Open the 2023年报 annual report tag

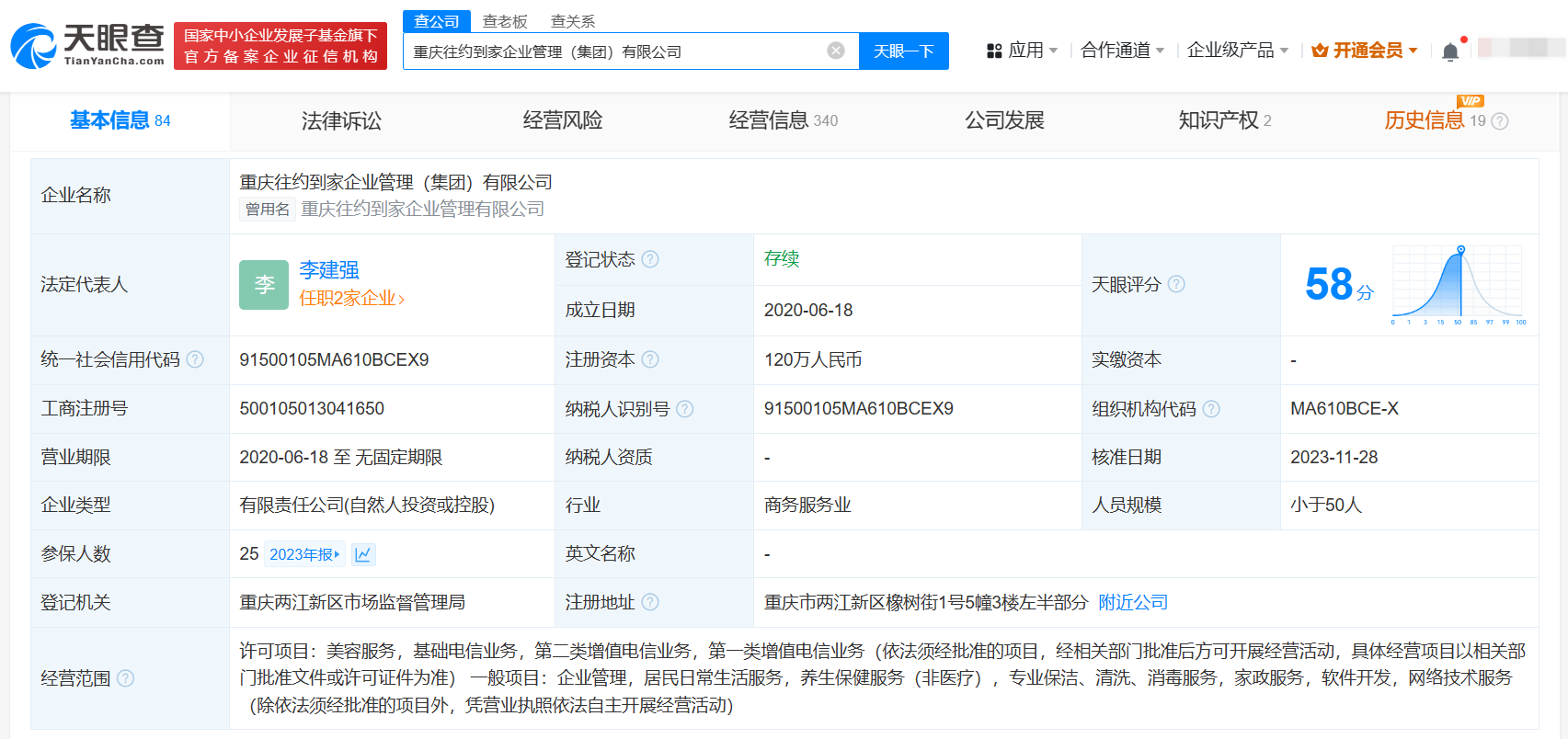tap(304, 554)
